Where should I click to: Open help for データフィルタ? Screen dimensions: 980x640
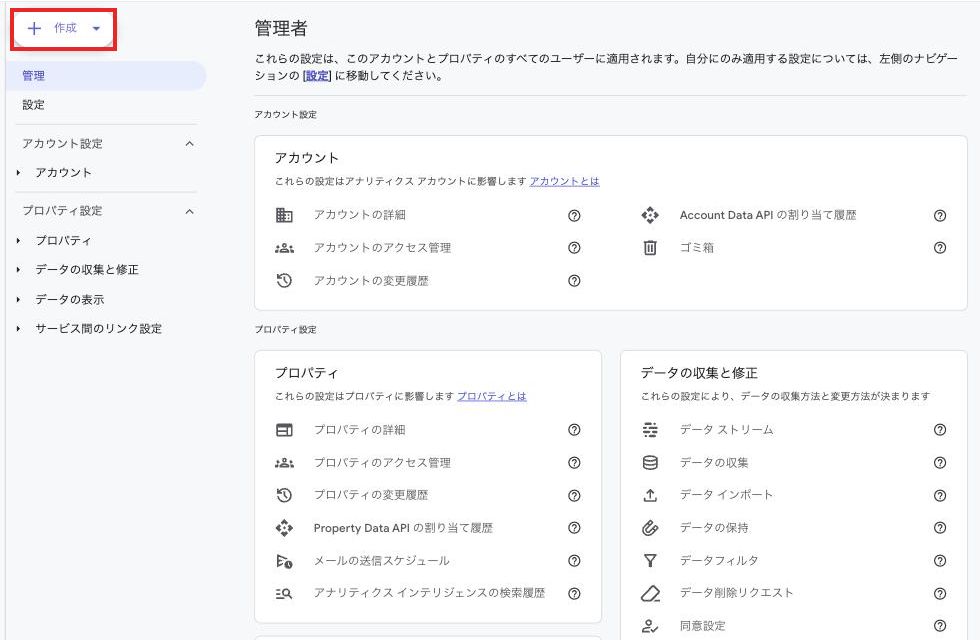(x=940, y=561)
